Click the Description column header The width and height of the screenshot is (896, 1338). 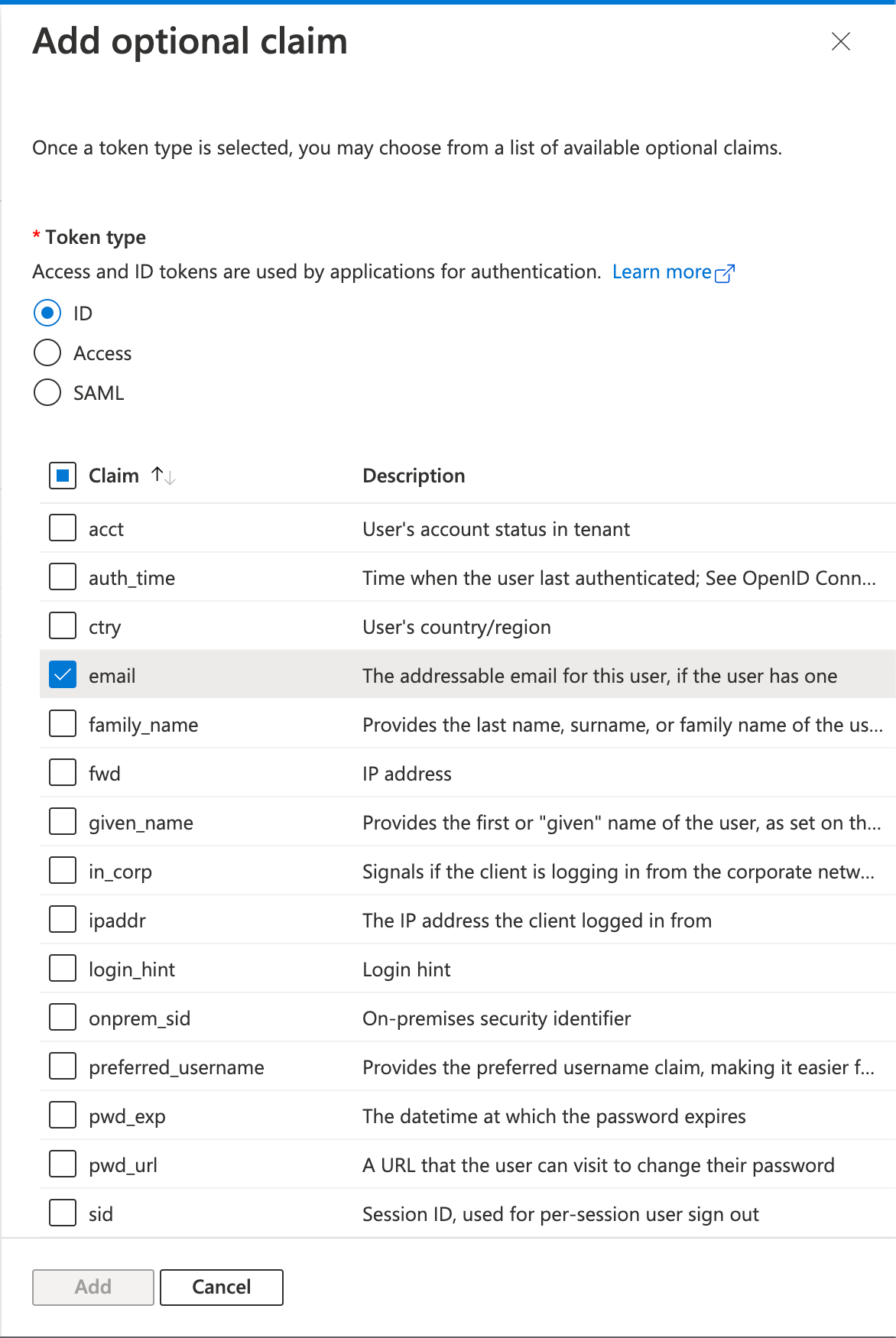(414, 476)
